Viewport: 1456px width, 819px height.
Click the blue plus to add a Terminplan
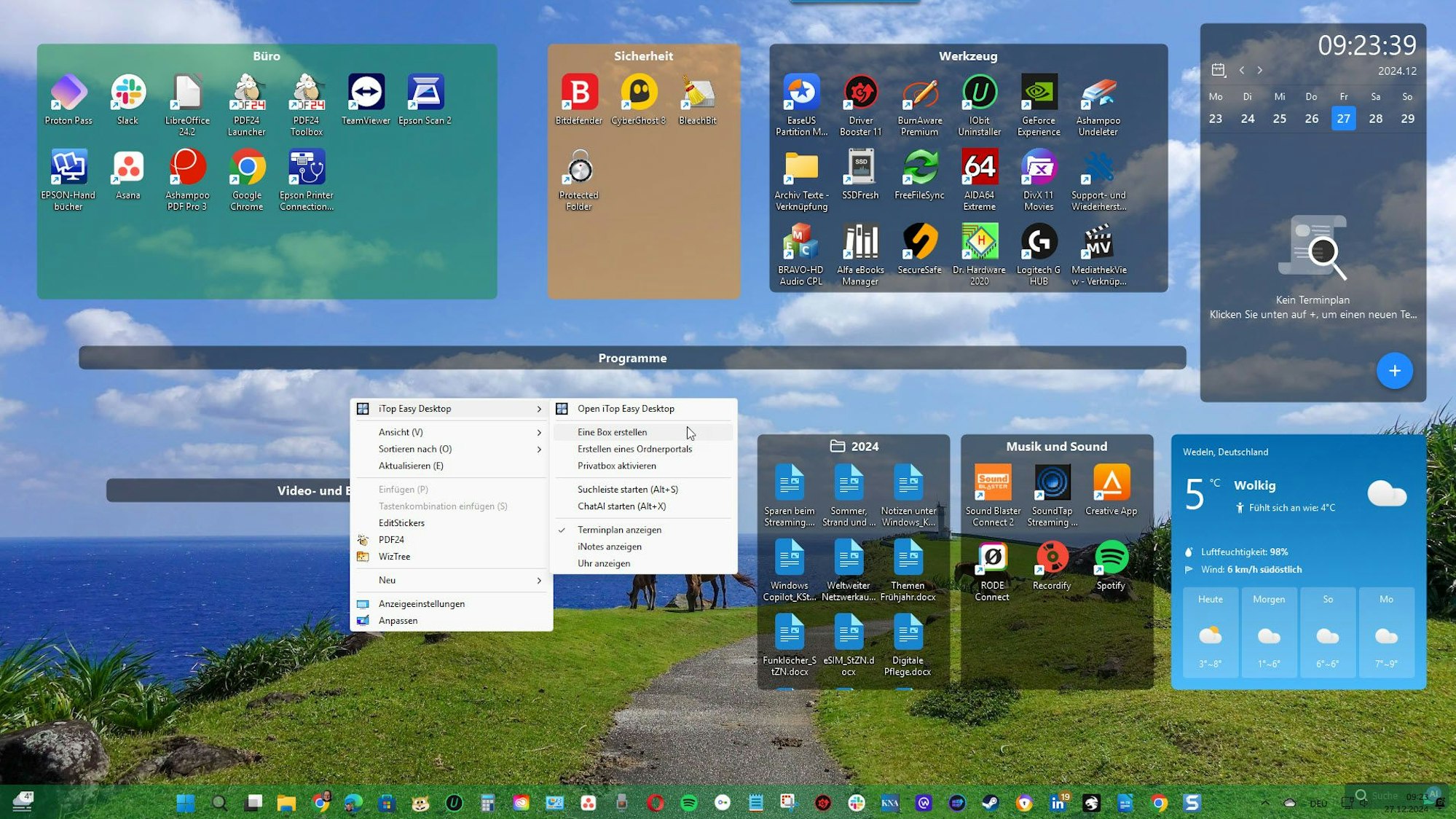coord(1395,371)
